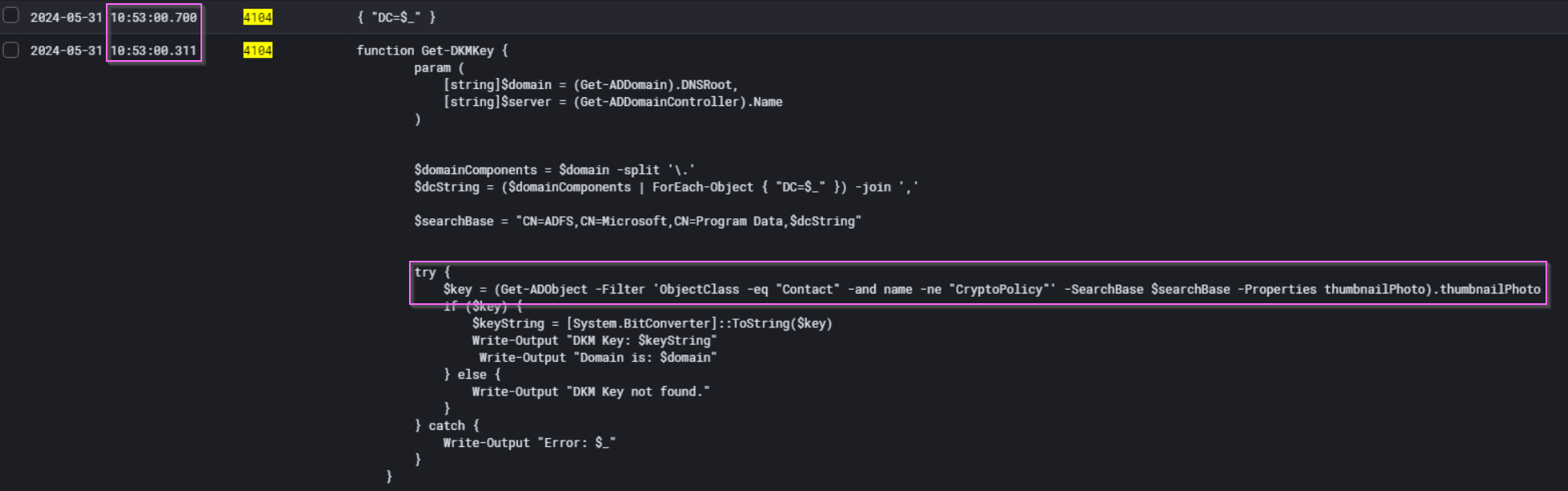This screenshot has height=491, width=1568.
Task: Click the Write-Output "Error: $_" line
Action: [529, 442]
